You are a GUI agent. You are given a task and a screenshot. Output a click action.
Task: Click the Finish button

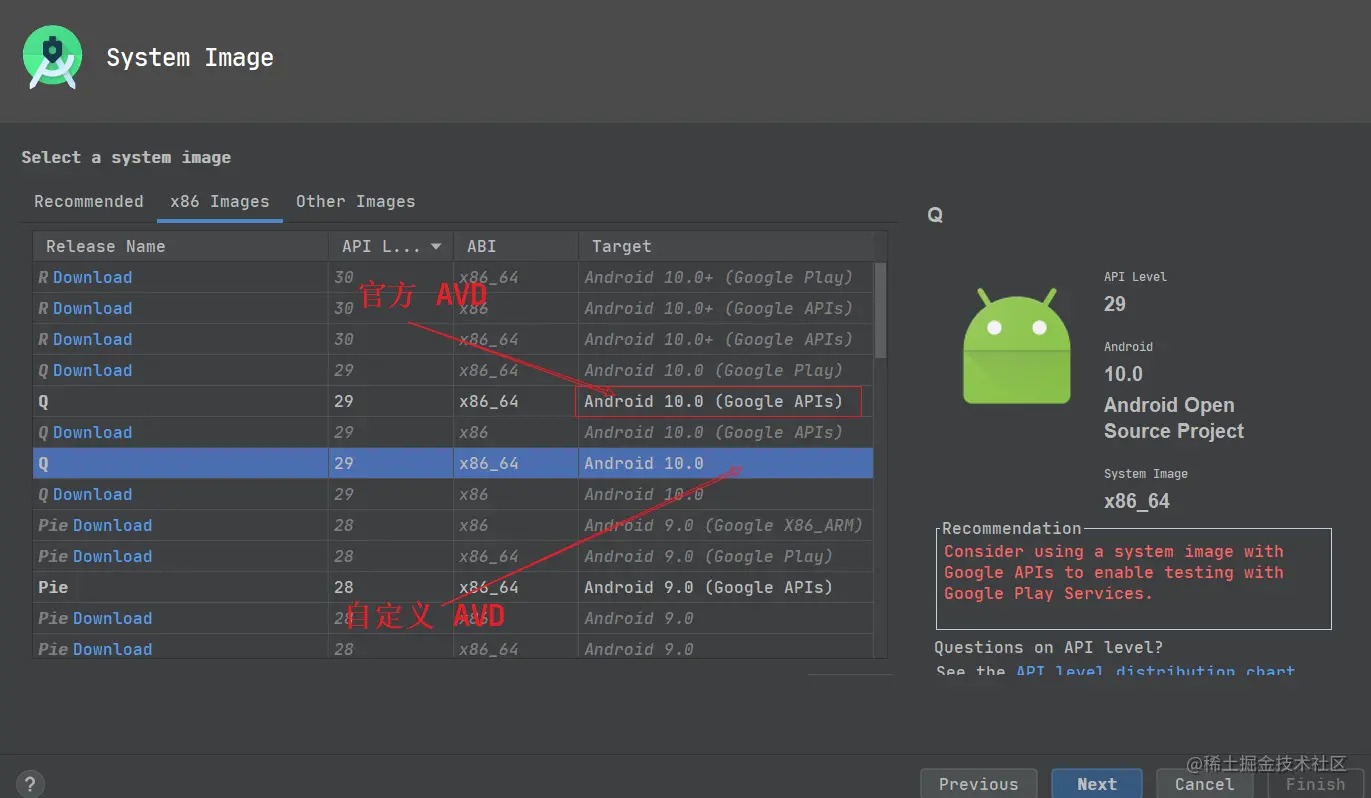click(x=1315, y=784)
